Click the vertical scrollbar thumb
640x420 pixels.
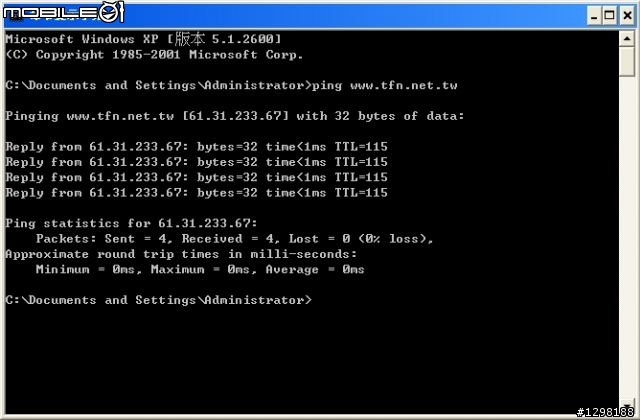627,61
